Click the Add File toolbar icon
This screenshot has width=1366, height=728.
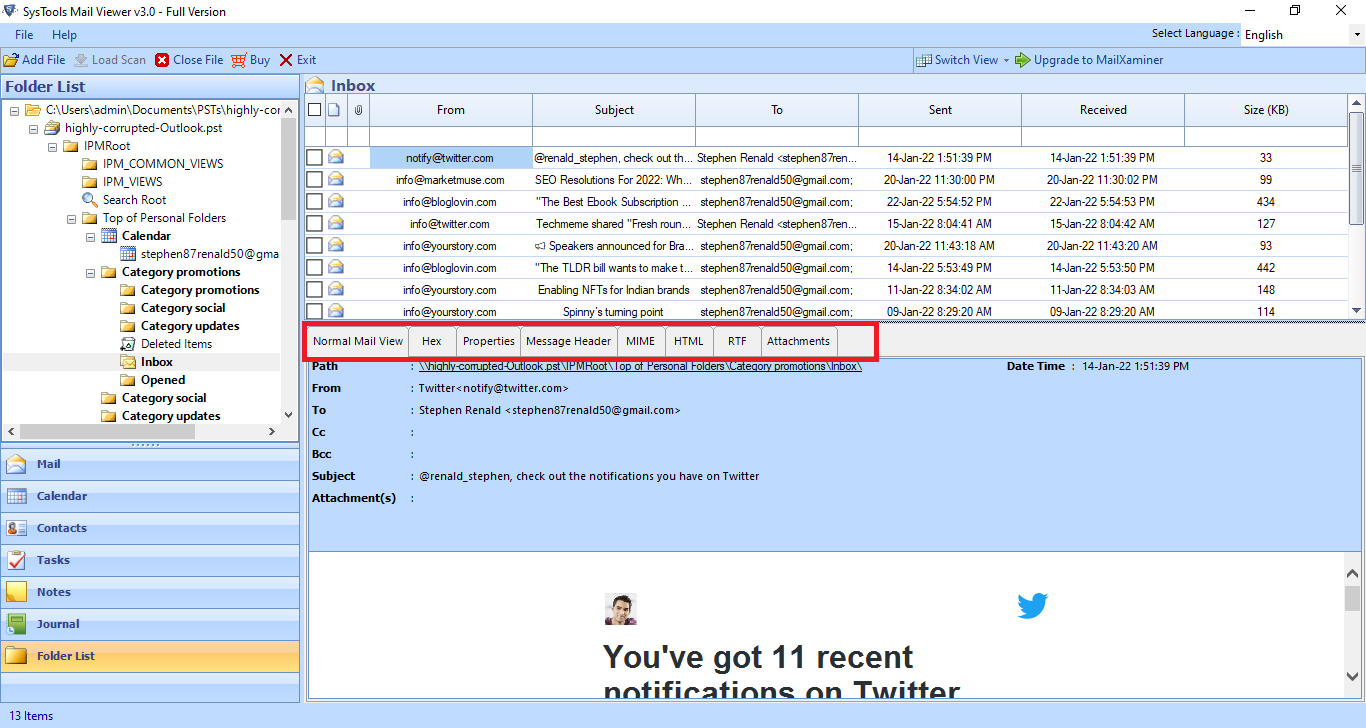click(x=11, y=60)
